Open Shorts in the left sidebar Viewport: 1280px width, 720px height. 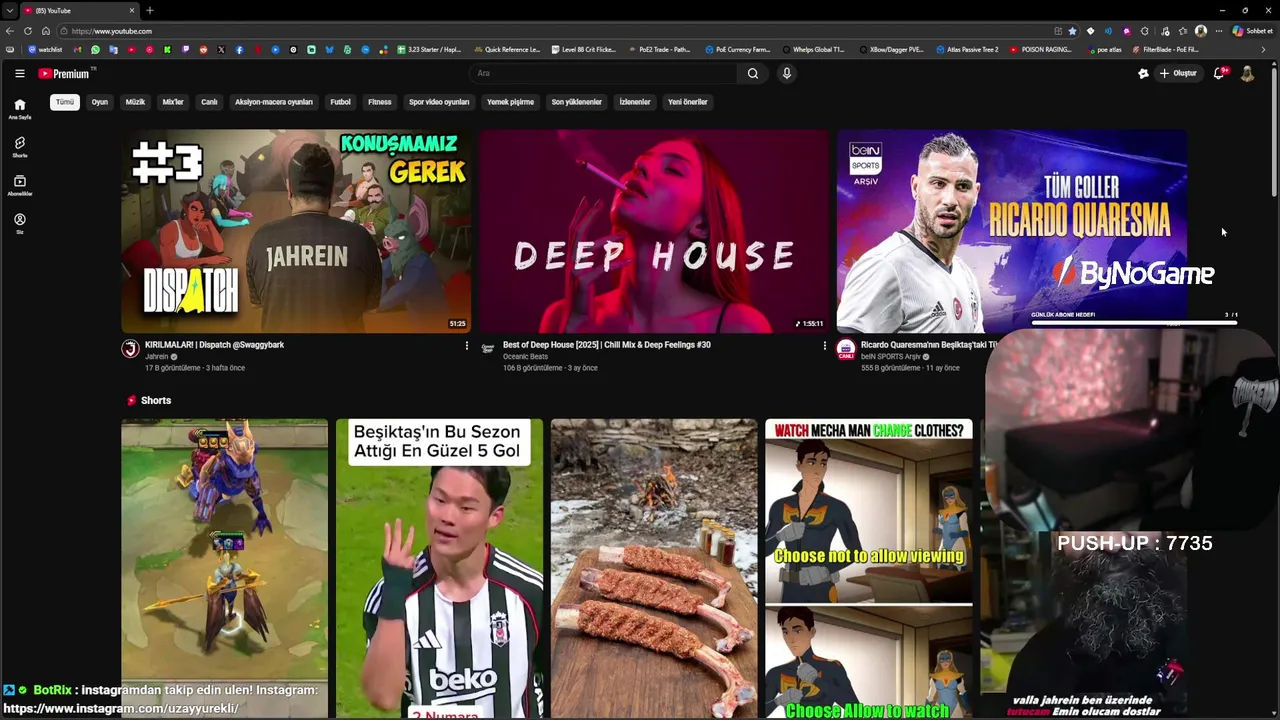click(x=19, y=147)
